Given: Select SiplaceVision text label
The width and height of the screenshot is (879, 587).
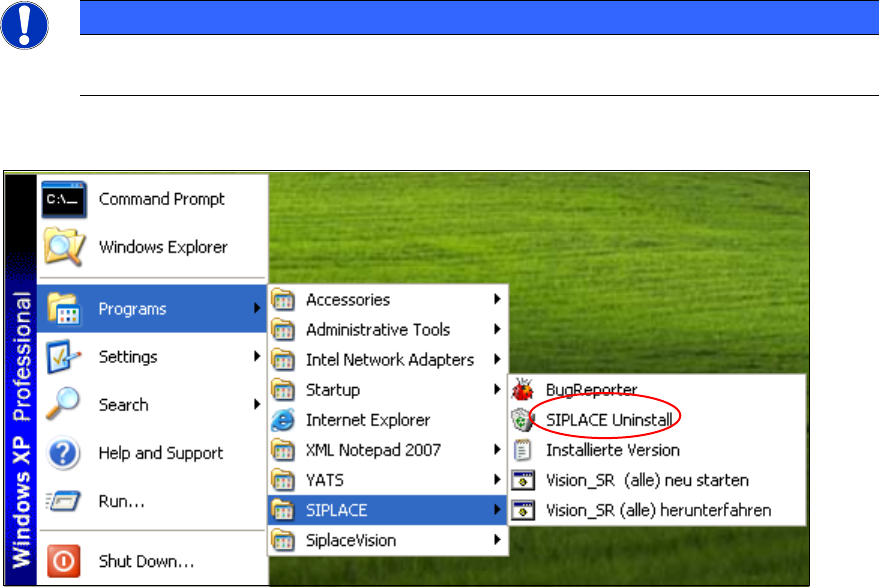Looking at the screenshot, I should point(351,540).
